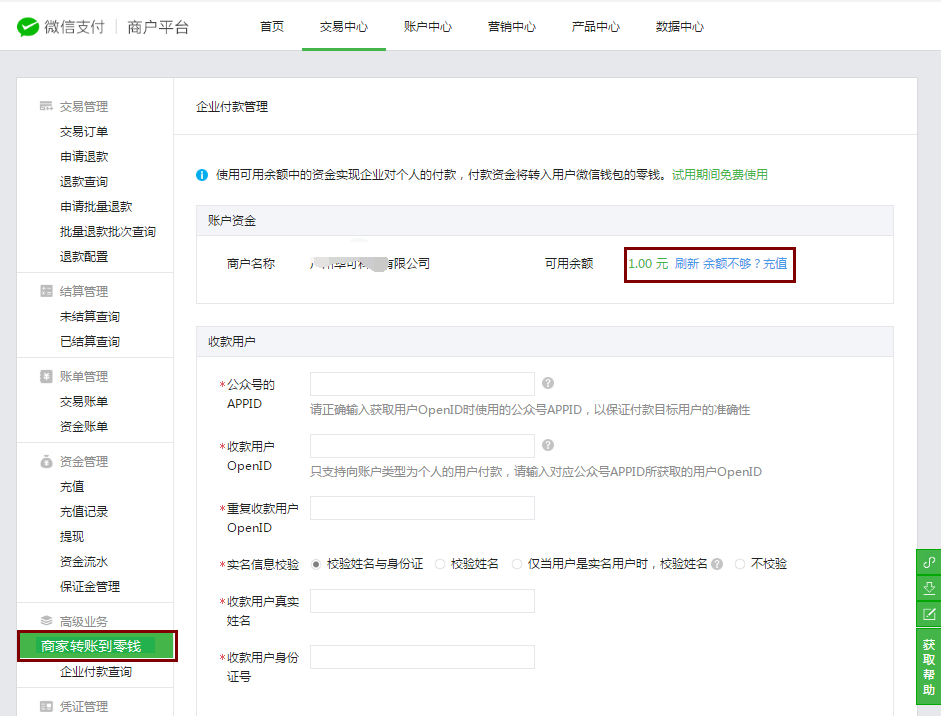Open 申请批量退款 in sidebar
The height and width of the screenshot is (716, 941).
click(96, 206)
